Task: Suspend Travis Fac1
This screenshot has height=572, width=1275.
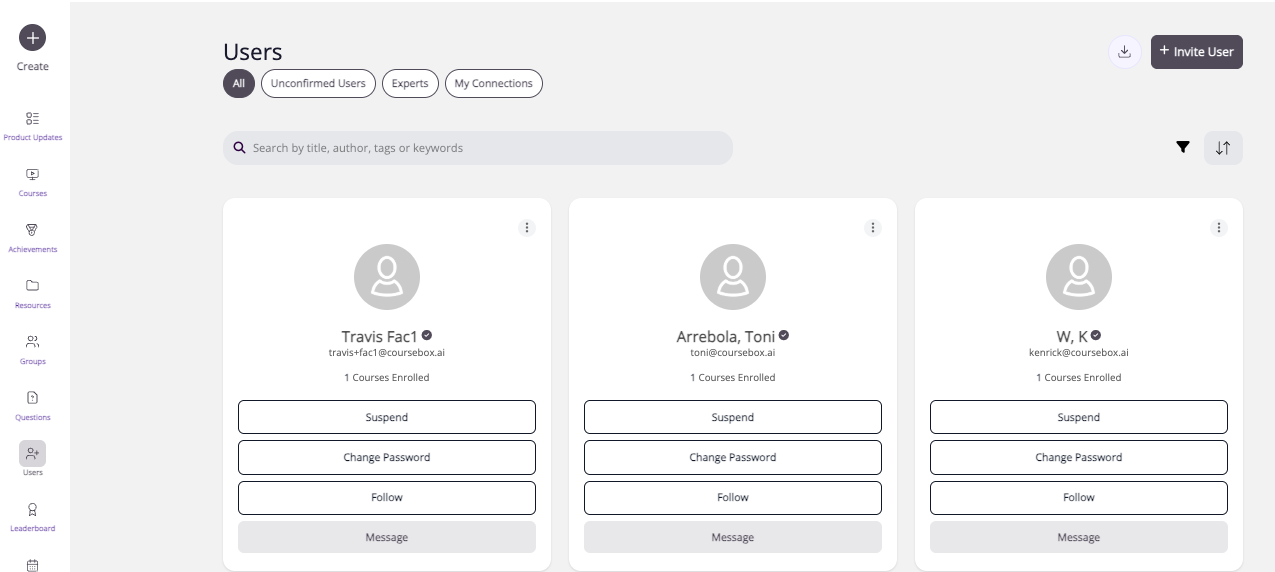Action: pyautogui.click(x=387, y=417)
